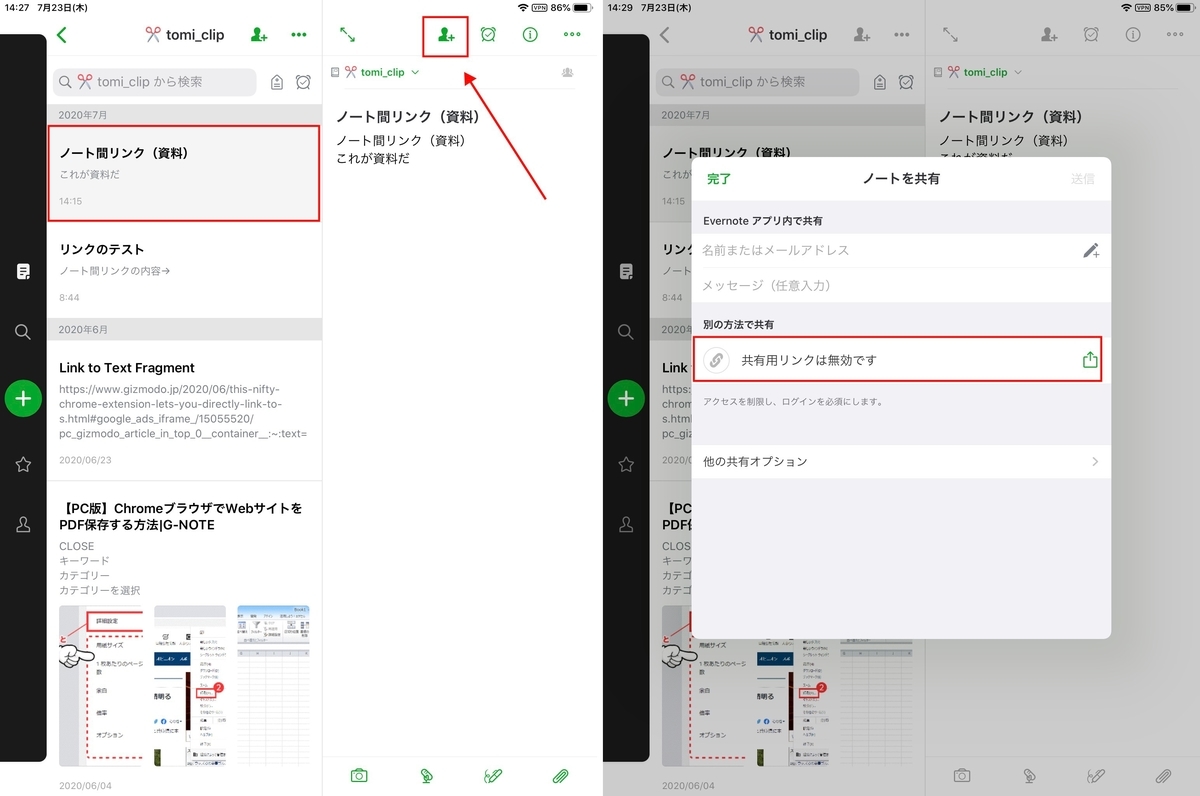
Task: Set a reminder via alarm clock icon, left note toolbar
Action: (x=488, y=34)
